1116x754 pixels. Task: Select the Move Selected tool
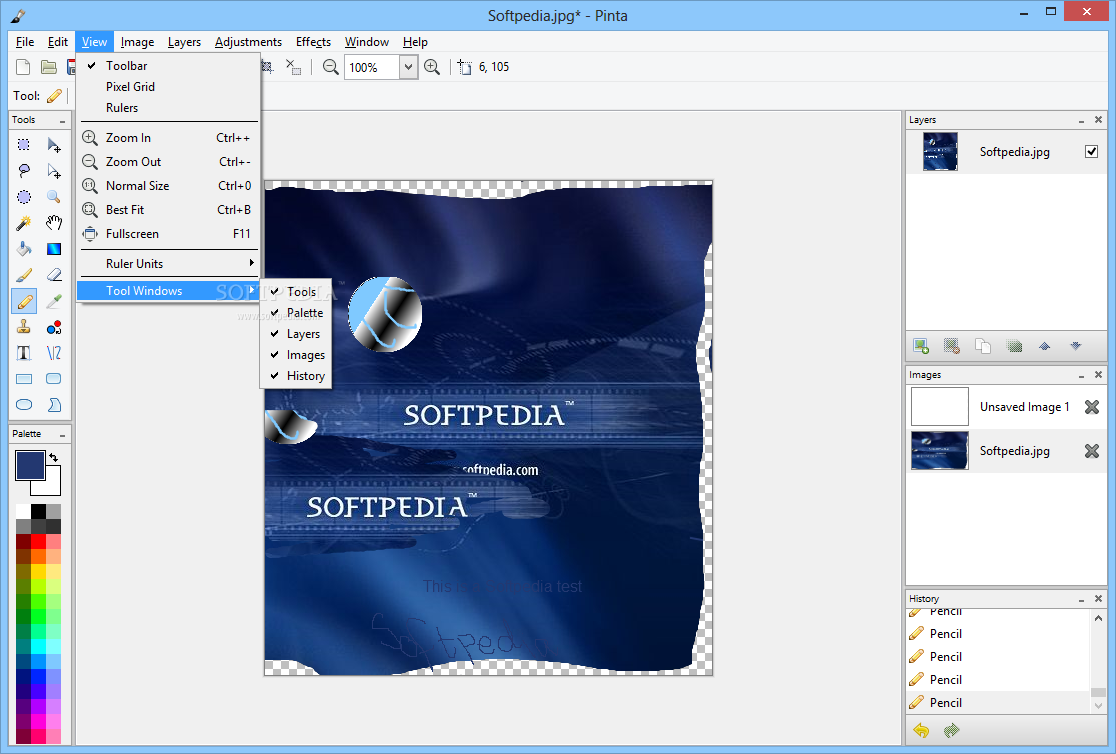53,145
